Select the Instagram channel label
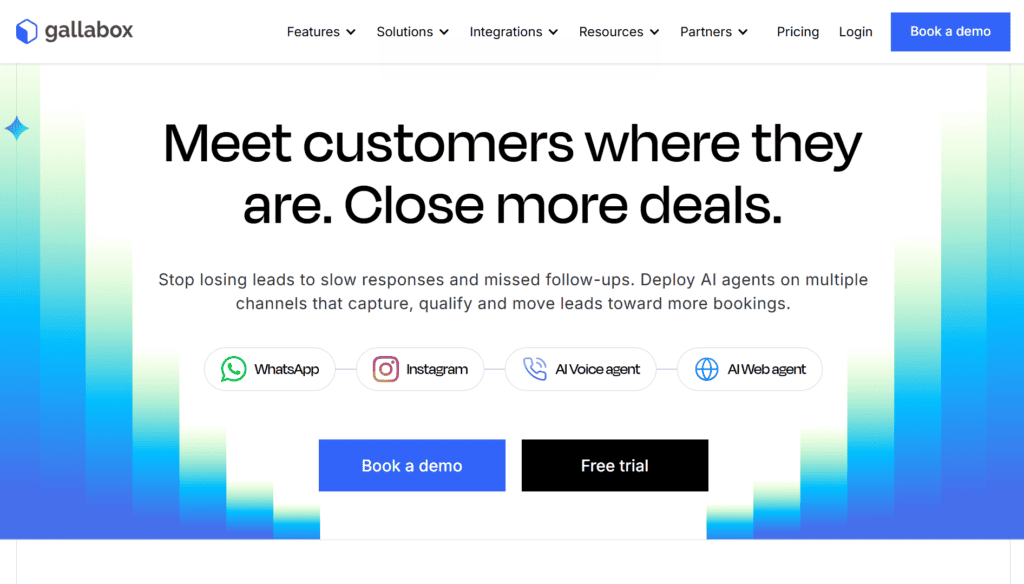This screenshot has height=584, width=1024. click(x=437, y=369)
